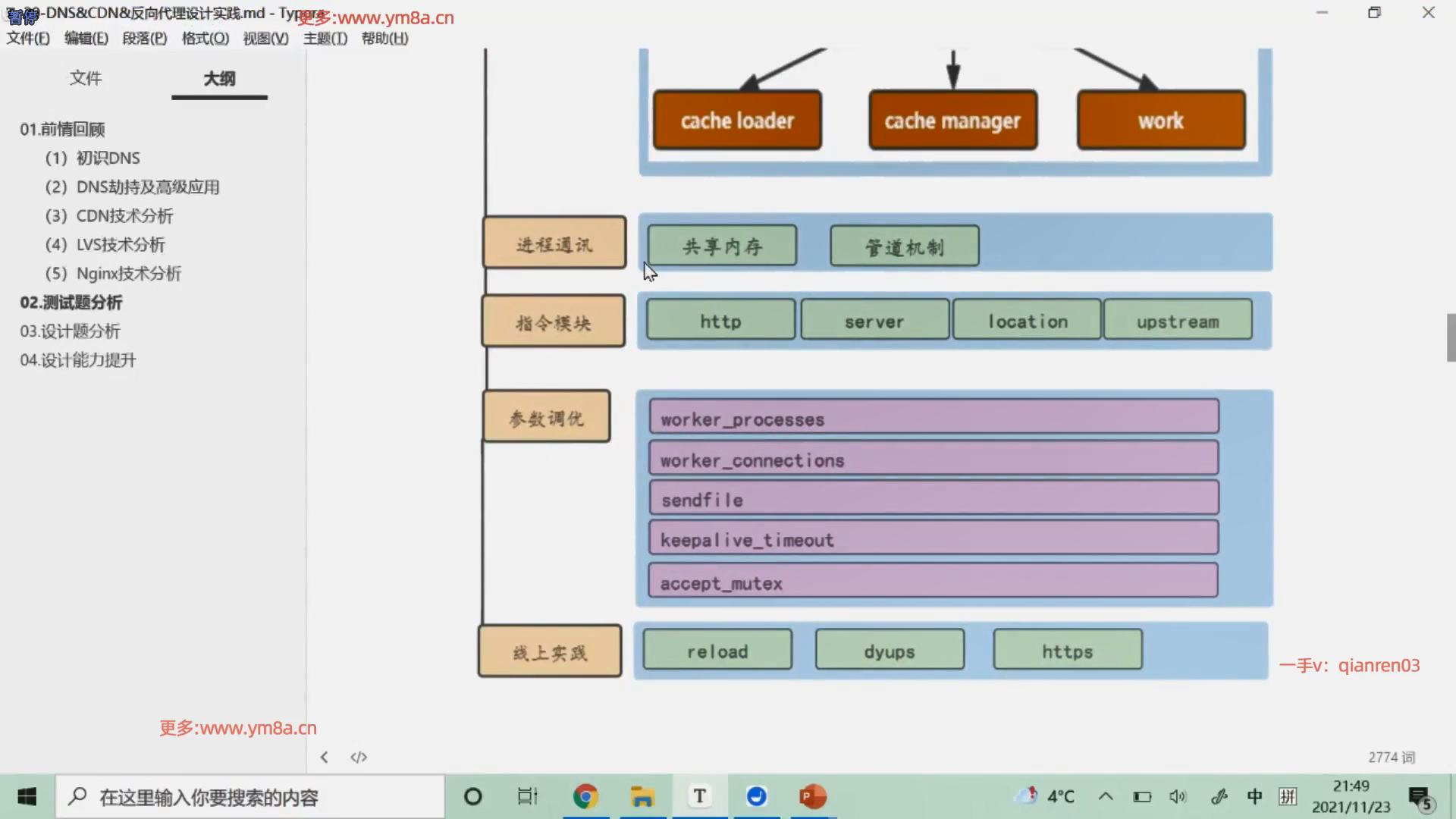
Task: Switch to the 文件 sidebar tab
Action: [x=85, y=78]
